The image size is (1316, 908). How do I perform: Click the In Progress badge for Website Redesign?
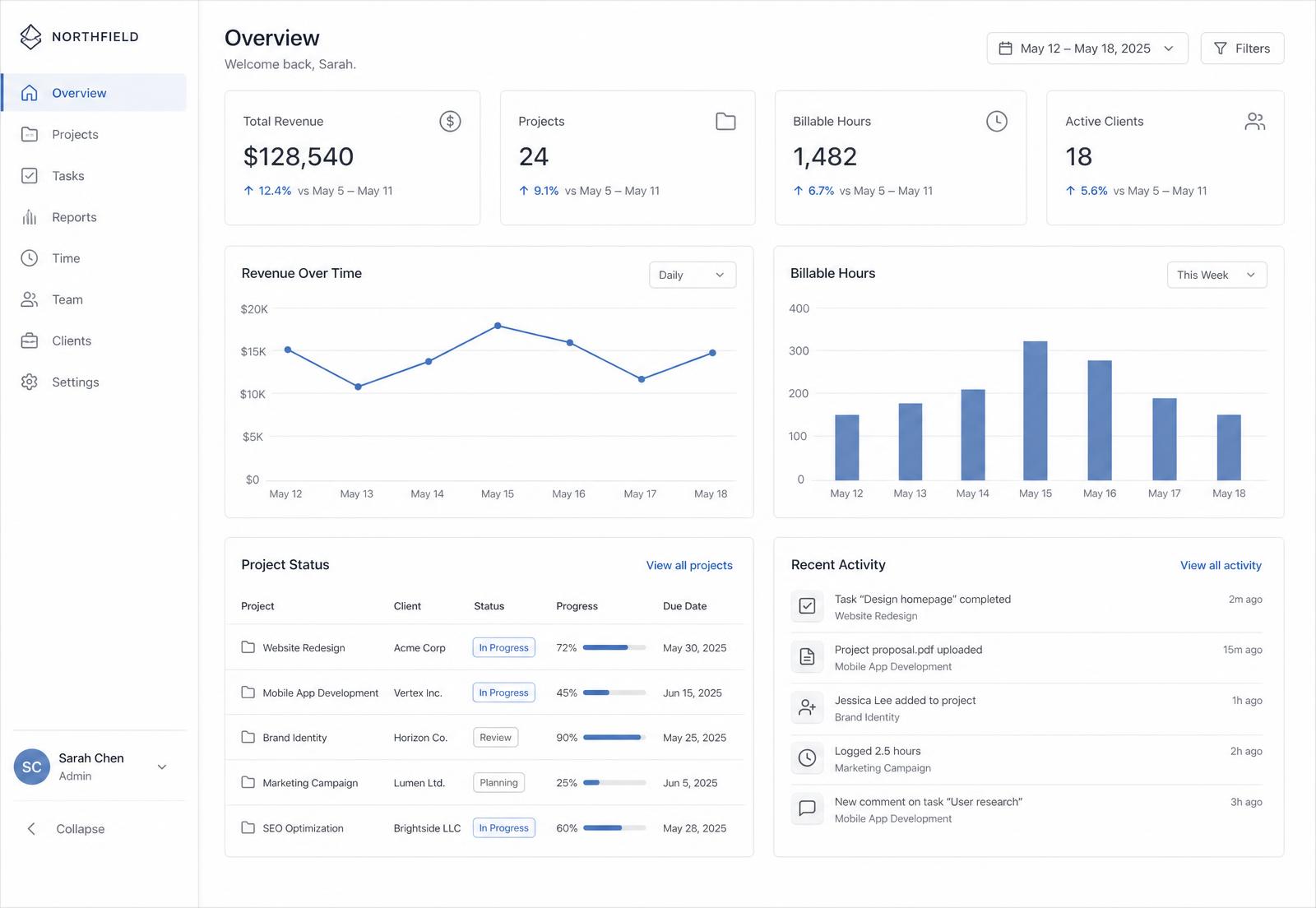(504, 647)
